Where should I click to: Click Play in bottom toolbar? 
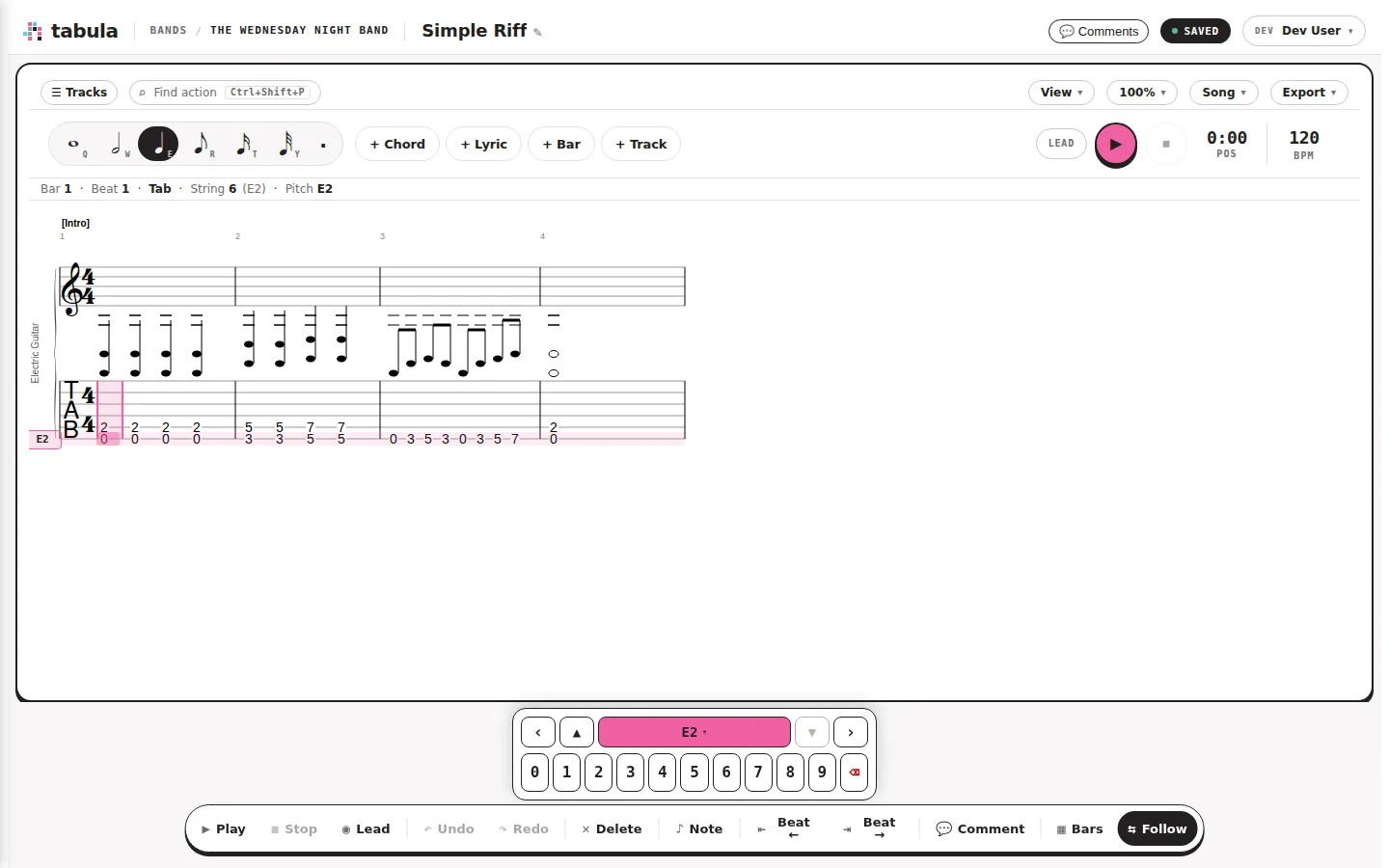pyautogui.click(x=224, y=828)
